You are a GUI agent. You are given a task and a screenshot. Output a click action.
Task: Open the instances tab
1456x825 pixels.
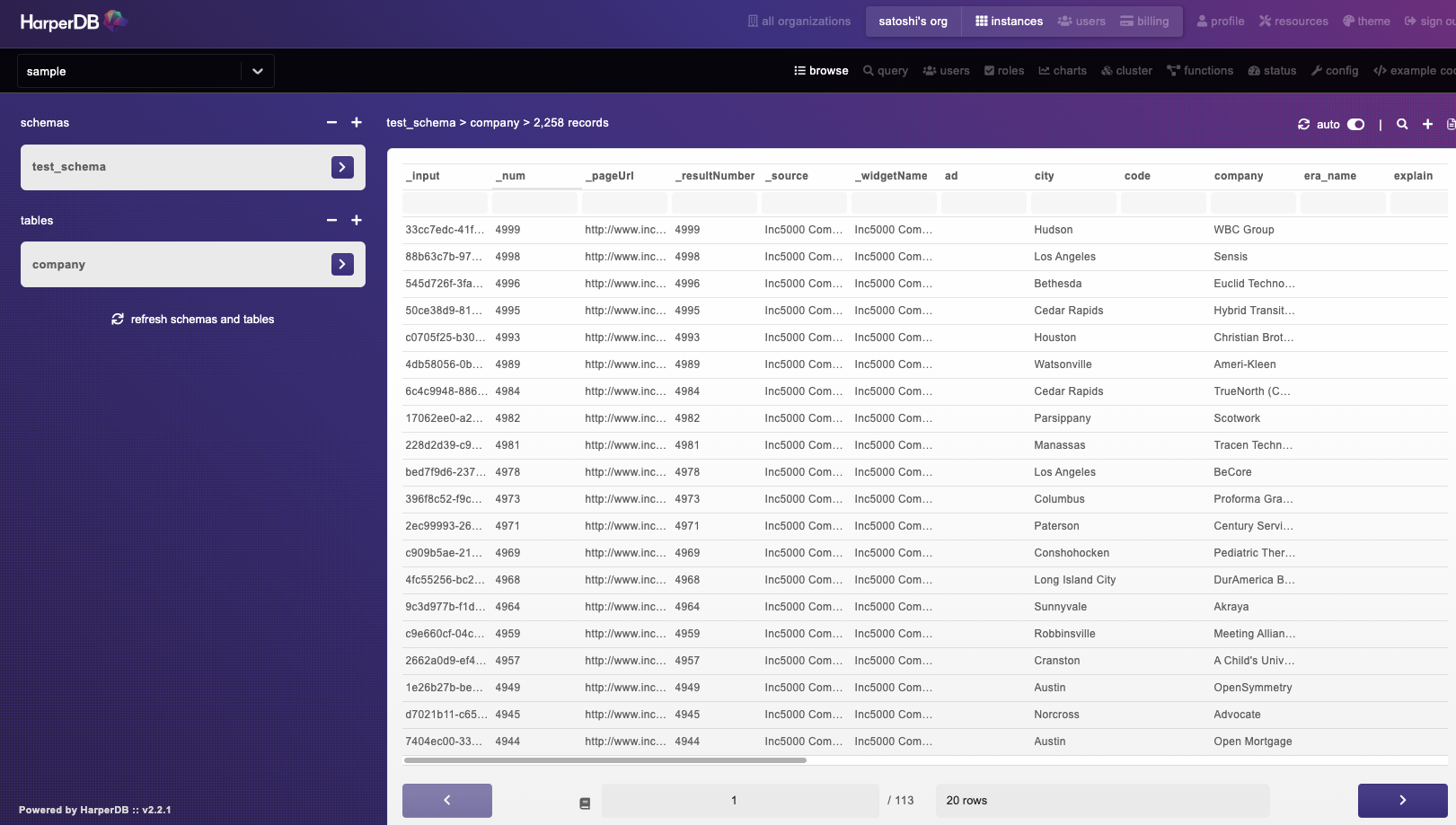(x=1009, y=22)
